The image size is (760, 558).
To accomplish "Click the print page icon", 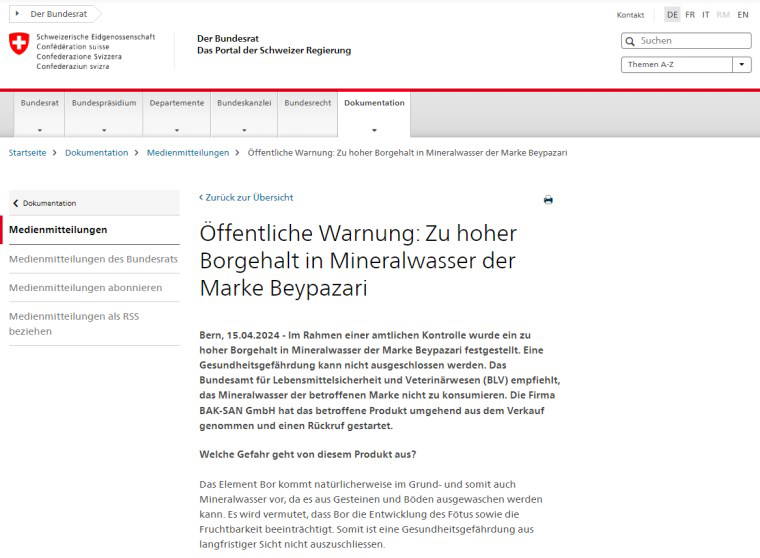I will [548, 200].
